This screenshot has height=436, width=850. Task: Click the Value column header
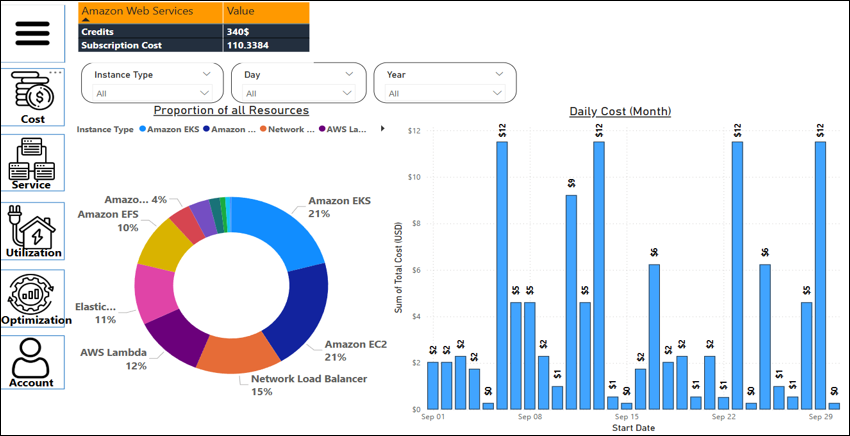tap(266, 12)
